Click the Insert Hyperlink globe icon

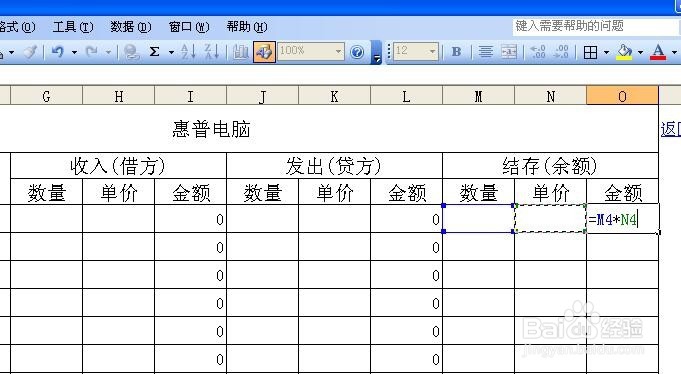point(131,52)
